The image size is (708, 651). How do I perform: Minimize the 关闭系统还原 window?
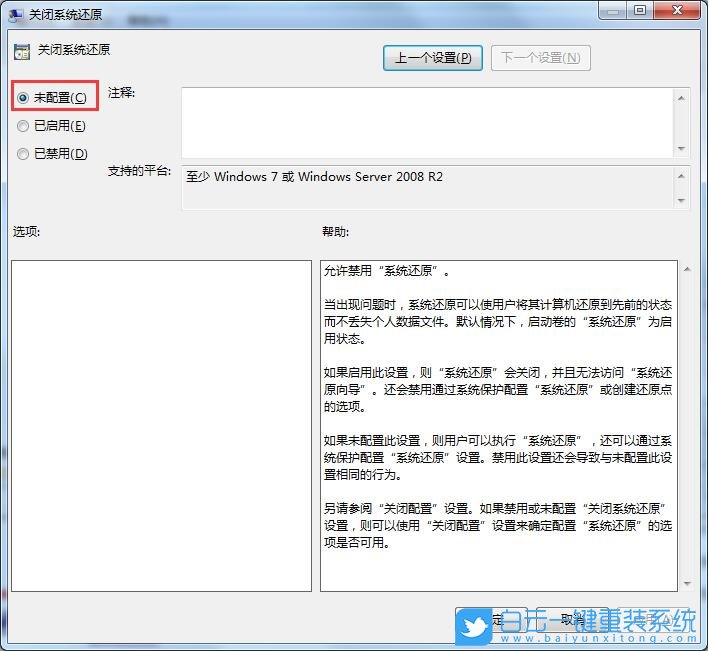tap(613, 11)
